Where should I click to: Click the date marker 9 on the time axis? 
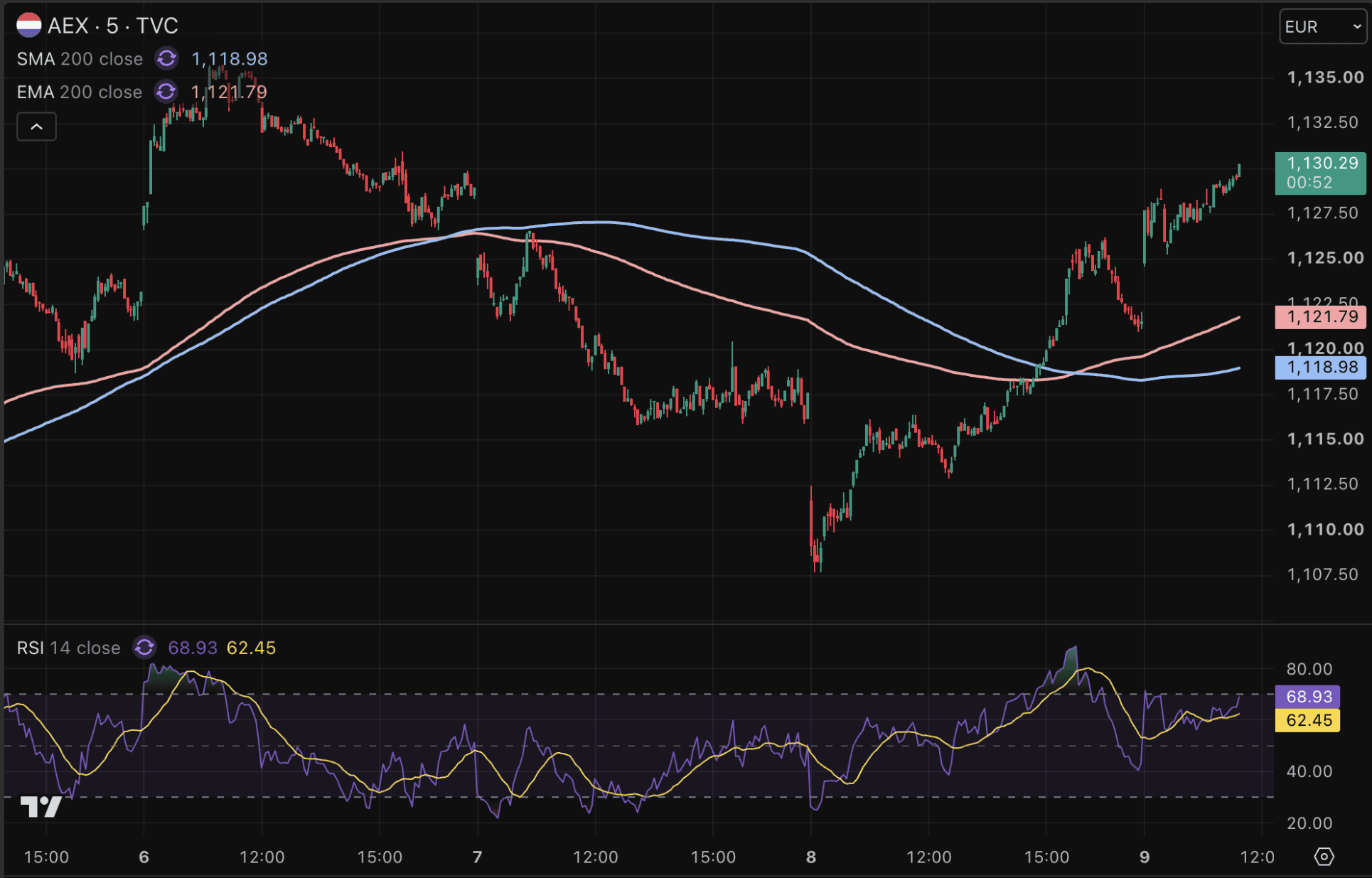(1145, 857)
